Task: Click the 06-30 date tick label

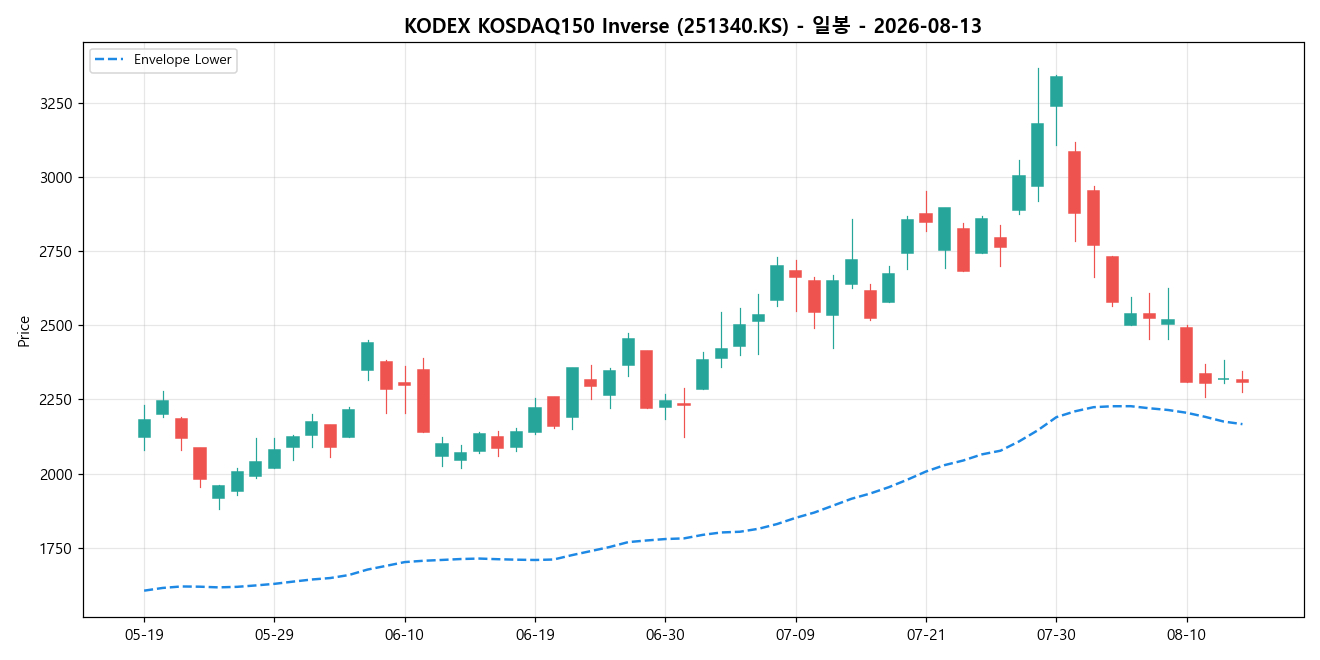Action: (x=665, y=636)
